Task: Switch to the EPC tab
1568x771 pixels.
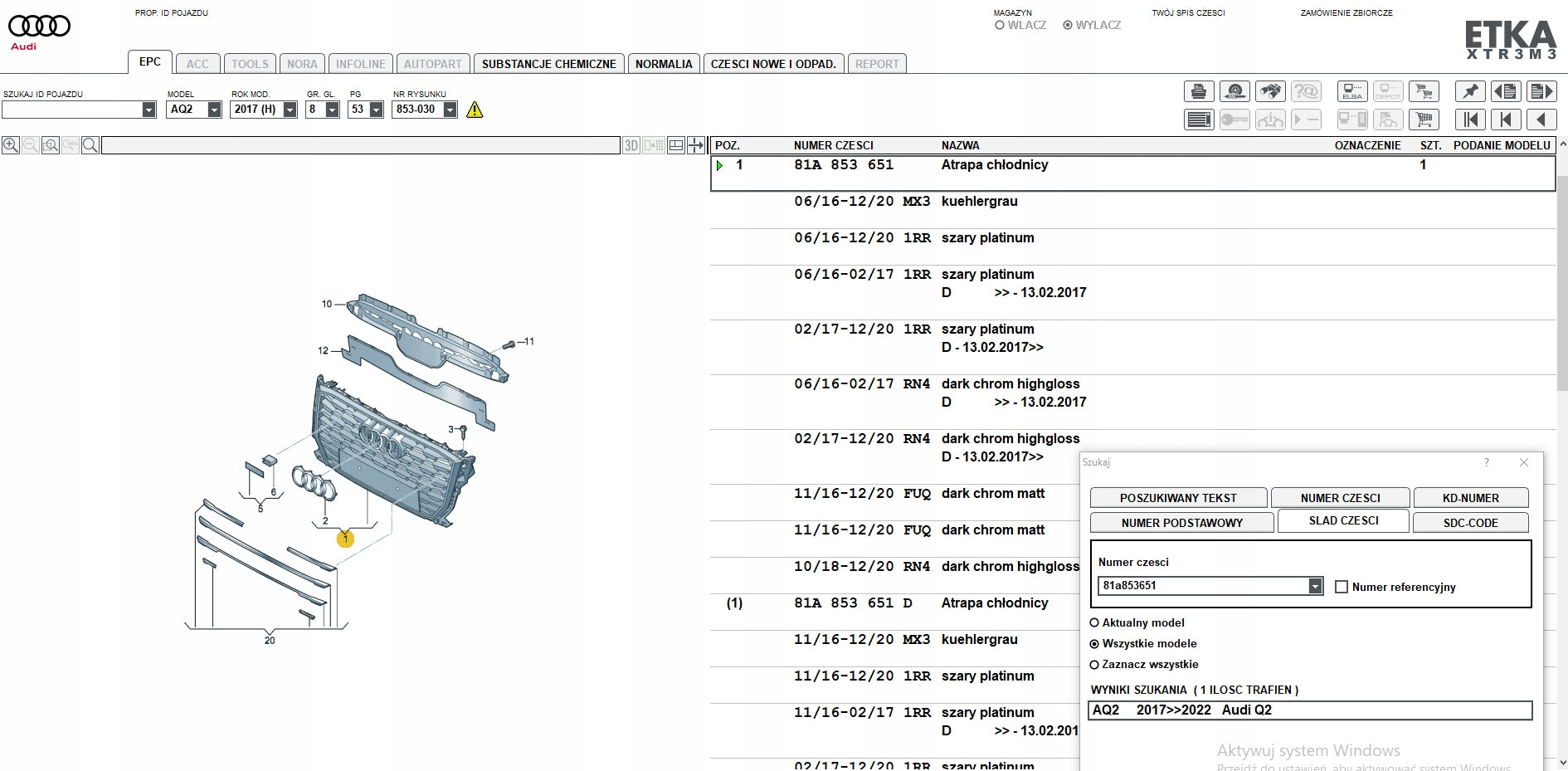Action: coord(150,62)
